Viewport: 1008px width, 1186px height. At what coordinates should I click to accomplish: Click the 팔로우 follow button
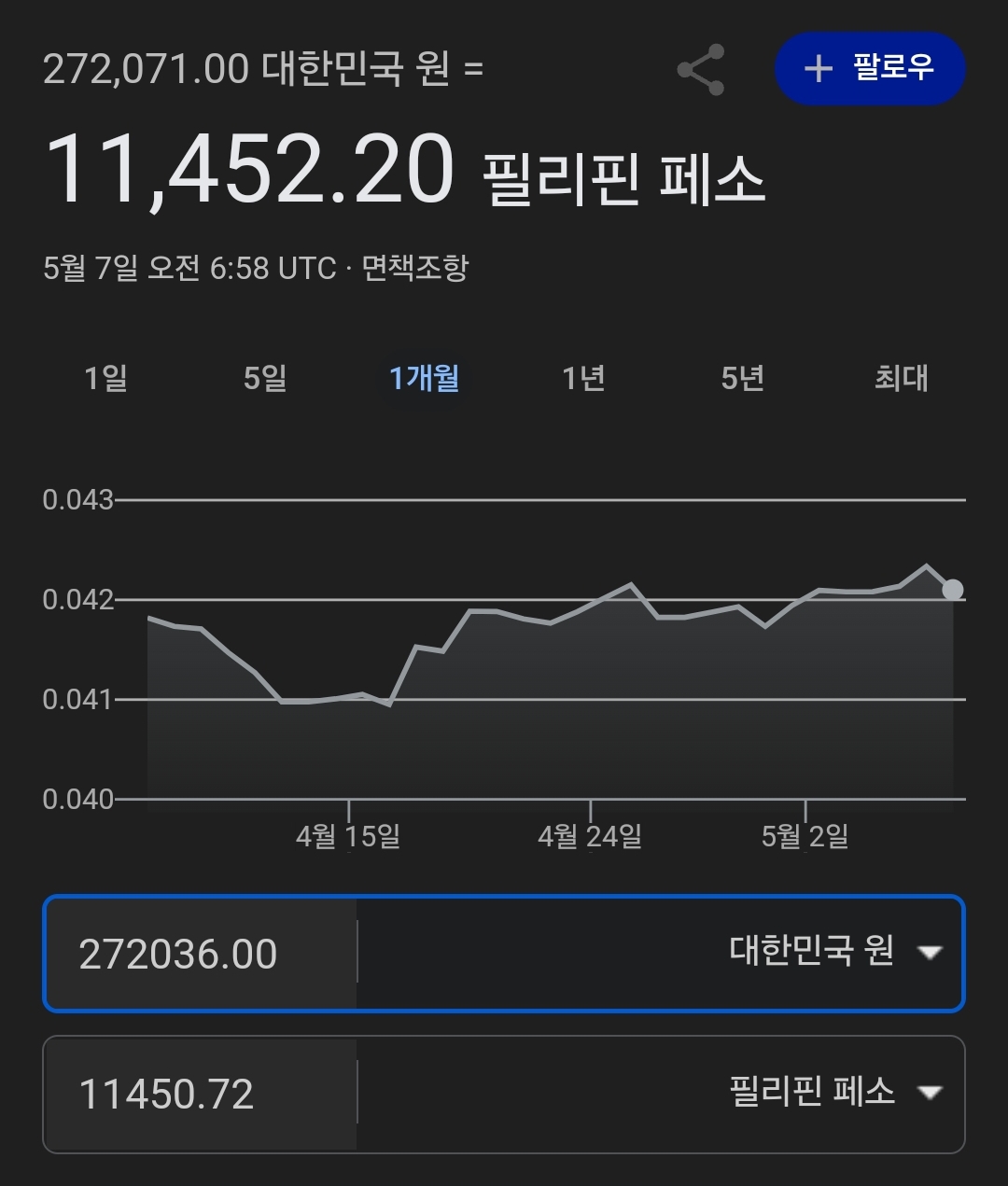(x=870, y=68)
